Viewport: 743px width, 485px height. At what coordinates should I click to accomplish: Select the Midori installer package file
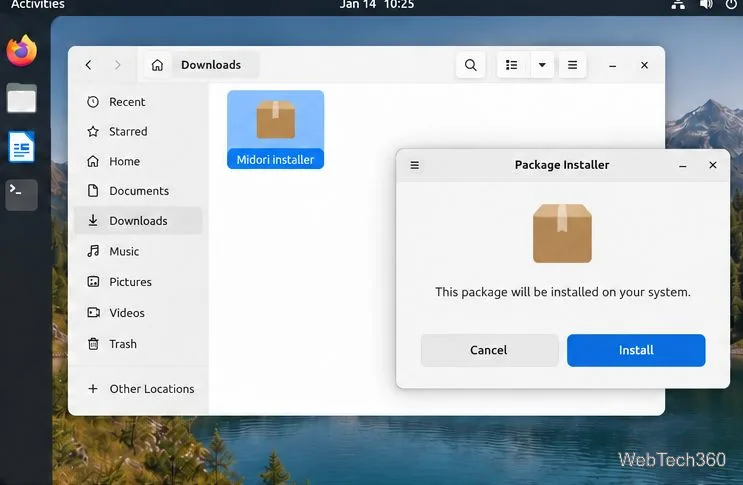(276, 129)
